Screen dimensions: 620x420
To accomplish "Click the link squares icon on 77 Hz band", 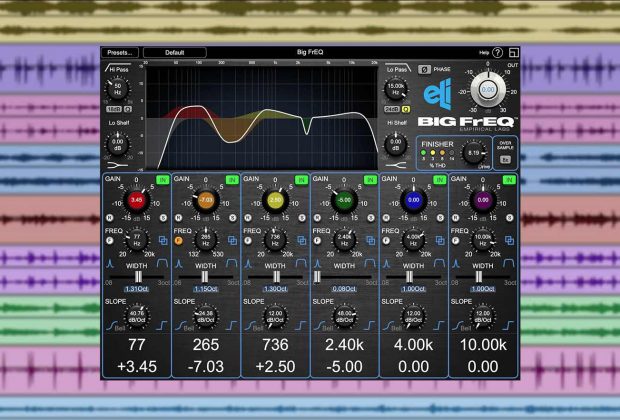I will pos(163,240).
